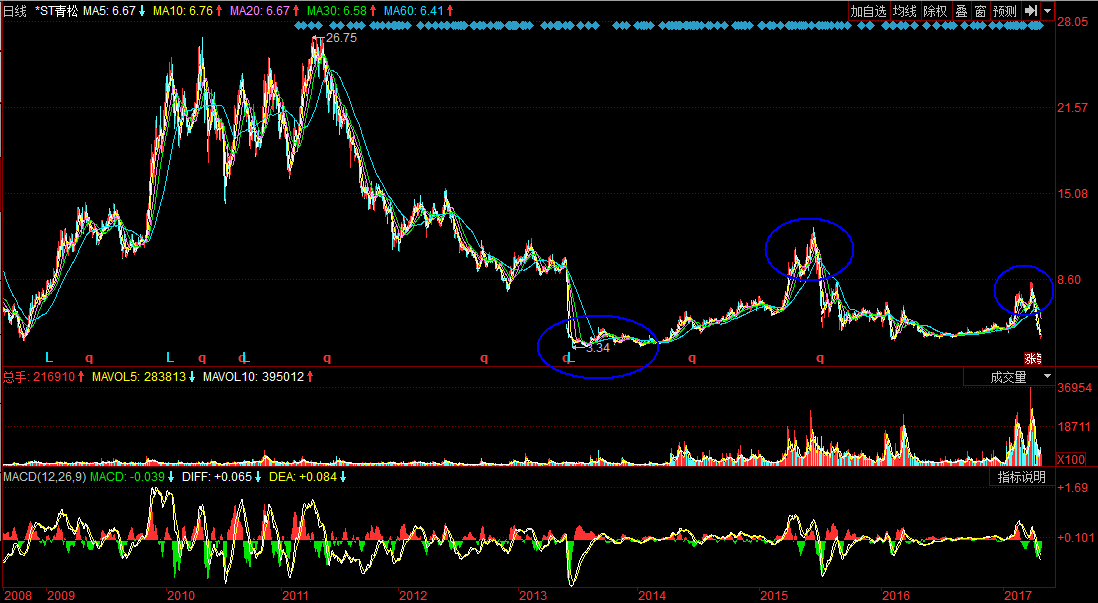
Task: Toggle the 除权 ex-rights adjustment
Action: 935,11
